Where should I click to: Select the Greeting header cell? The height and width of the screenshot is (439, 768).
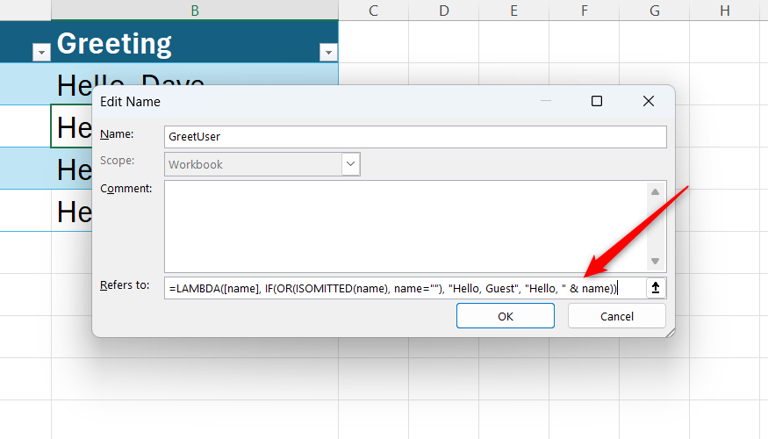click(194, 42)
